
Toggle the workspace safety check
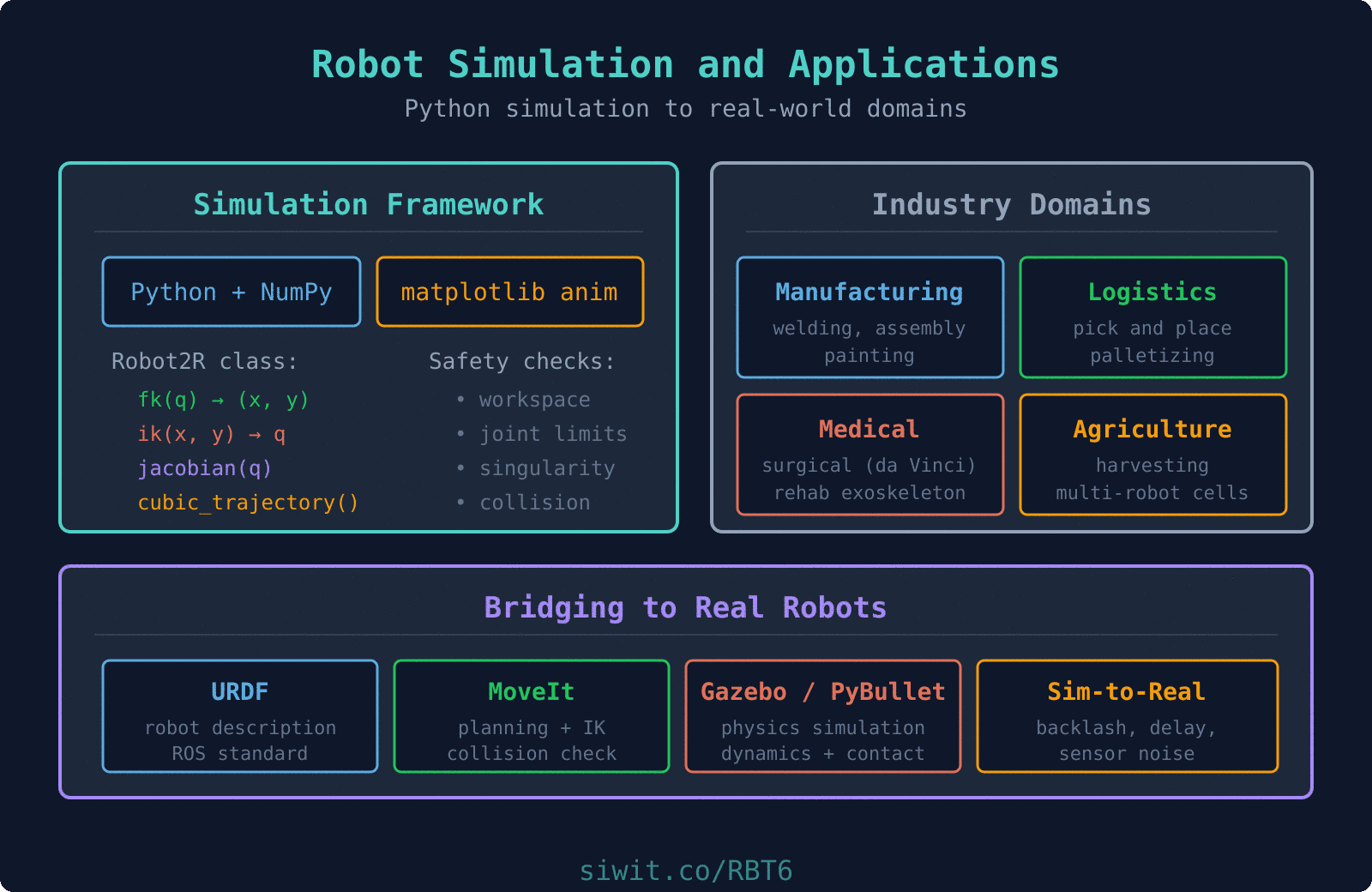point(534,399)
